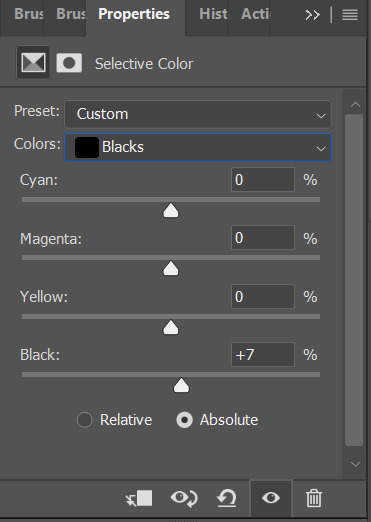Select the layer mask icon

(x=69, y=63)
